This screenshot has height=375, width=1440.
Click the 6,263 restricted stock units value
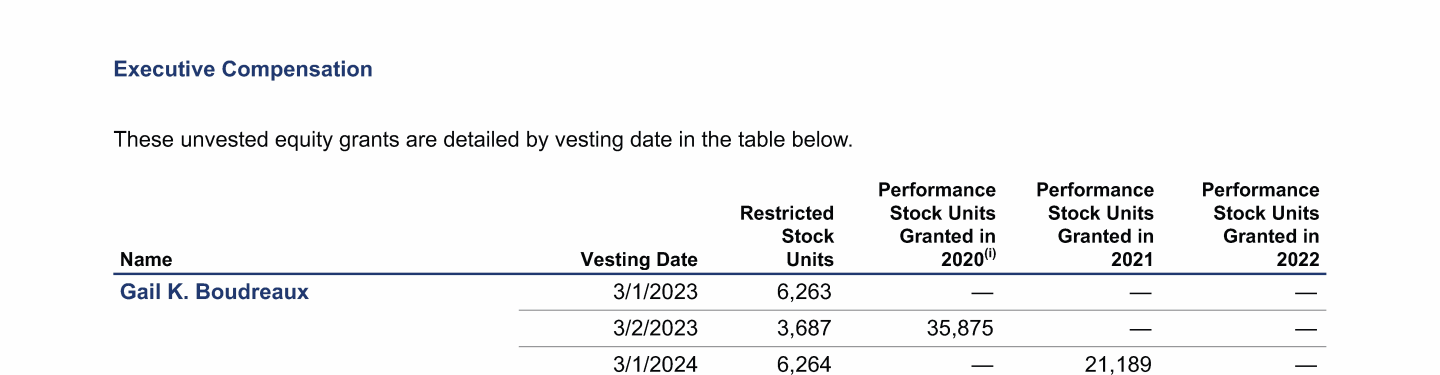coord(804,292)
